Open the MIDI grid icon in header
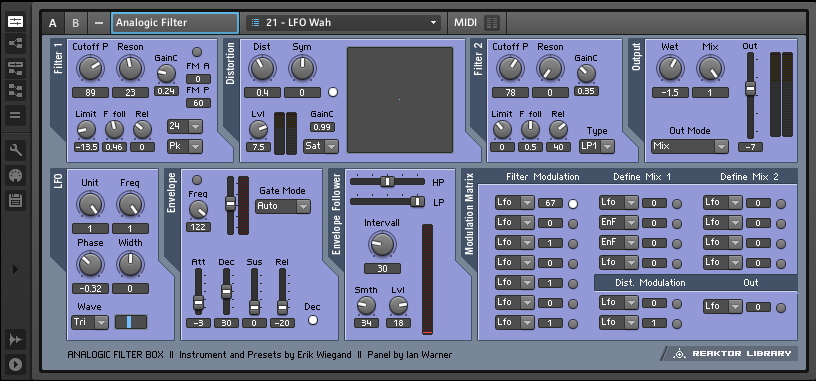 tap(491, 22)
